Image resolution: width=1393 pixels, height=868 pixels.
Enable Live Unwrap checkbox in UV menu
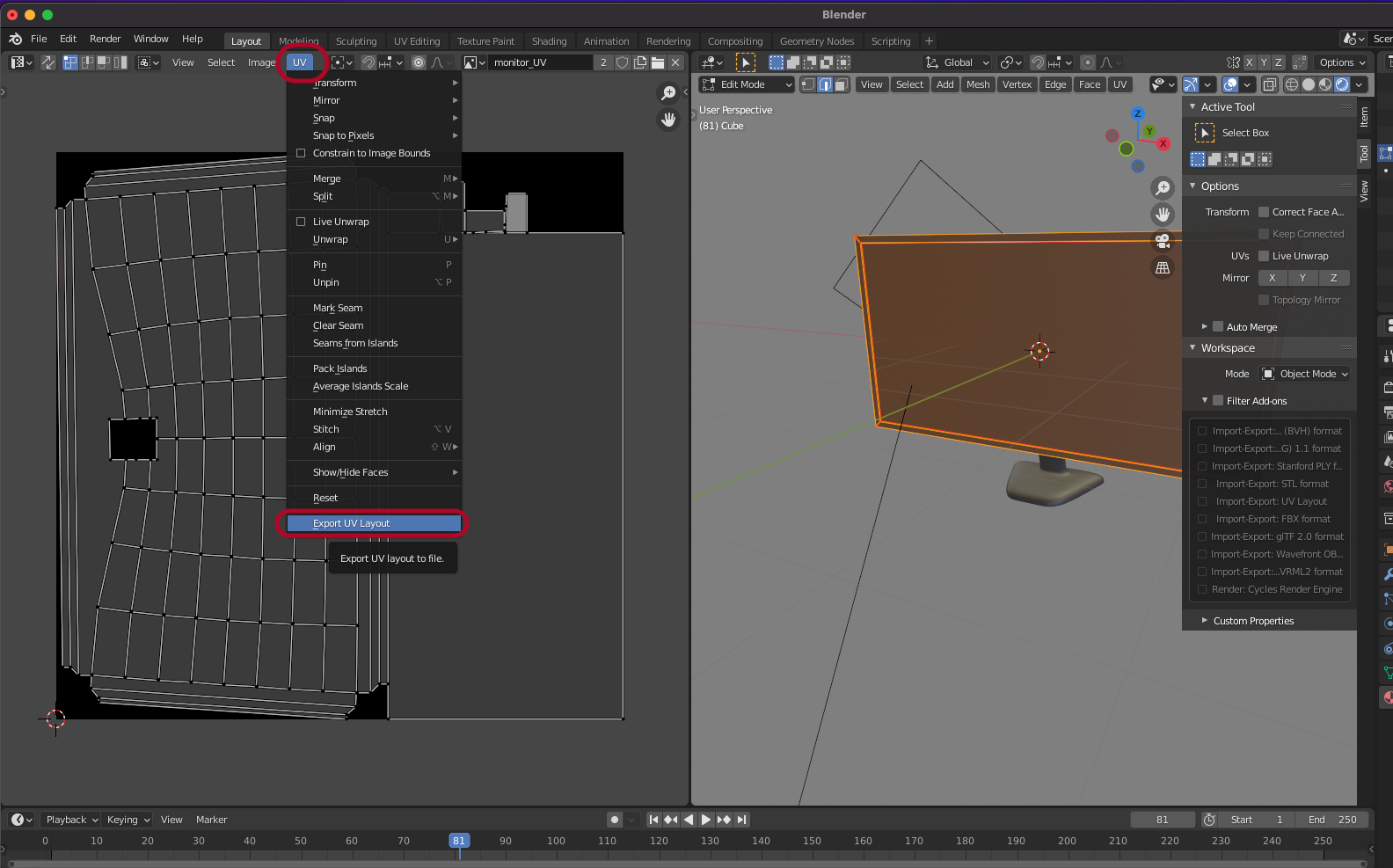click(x=301, y=222)
